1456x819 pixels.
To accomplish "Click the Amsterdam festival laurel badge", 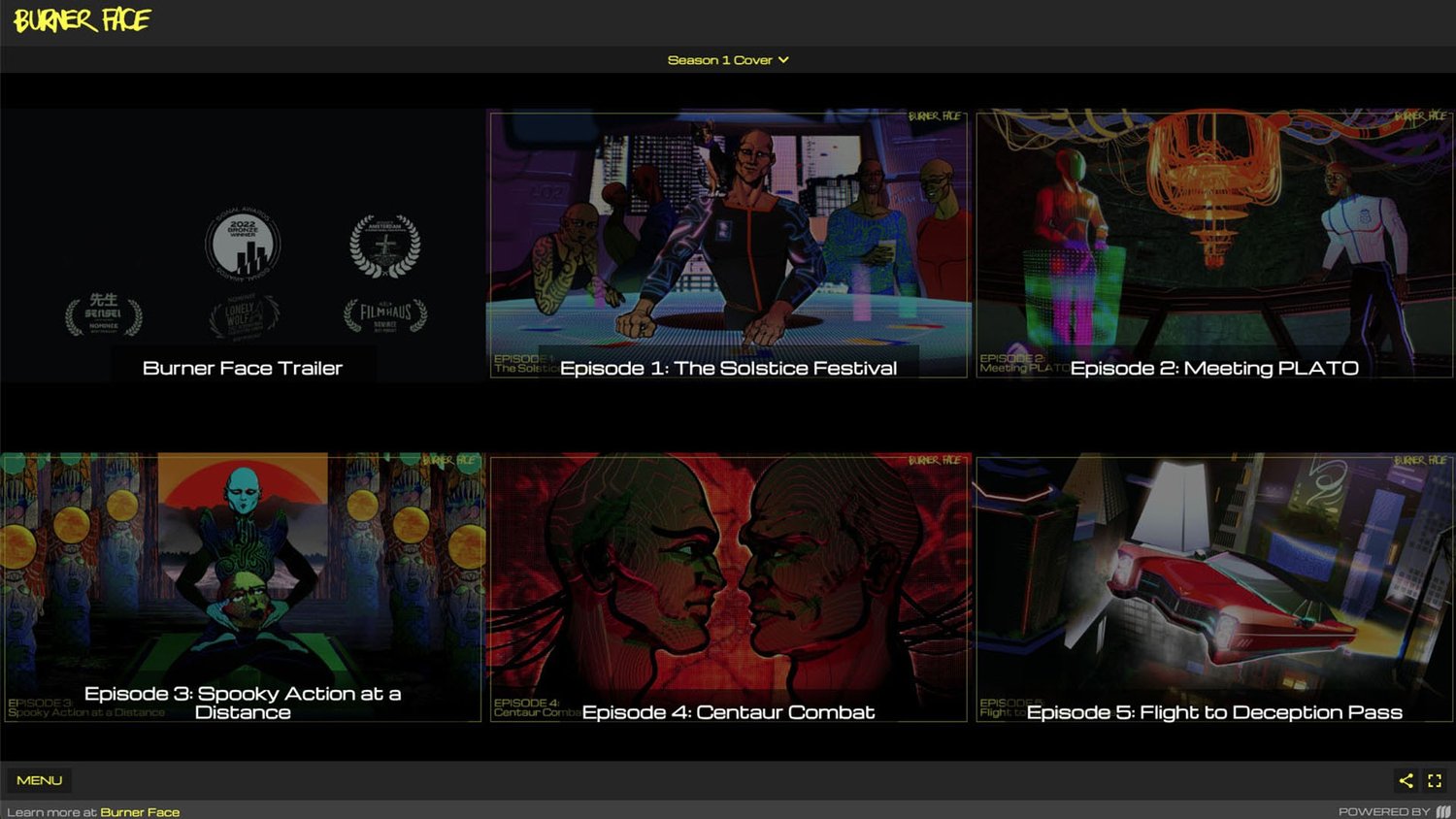I will click(x=385, y=246).
